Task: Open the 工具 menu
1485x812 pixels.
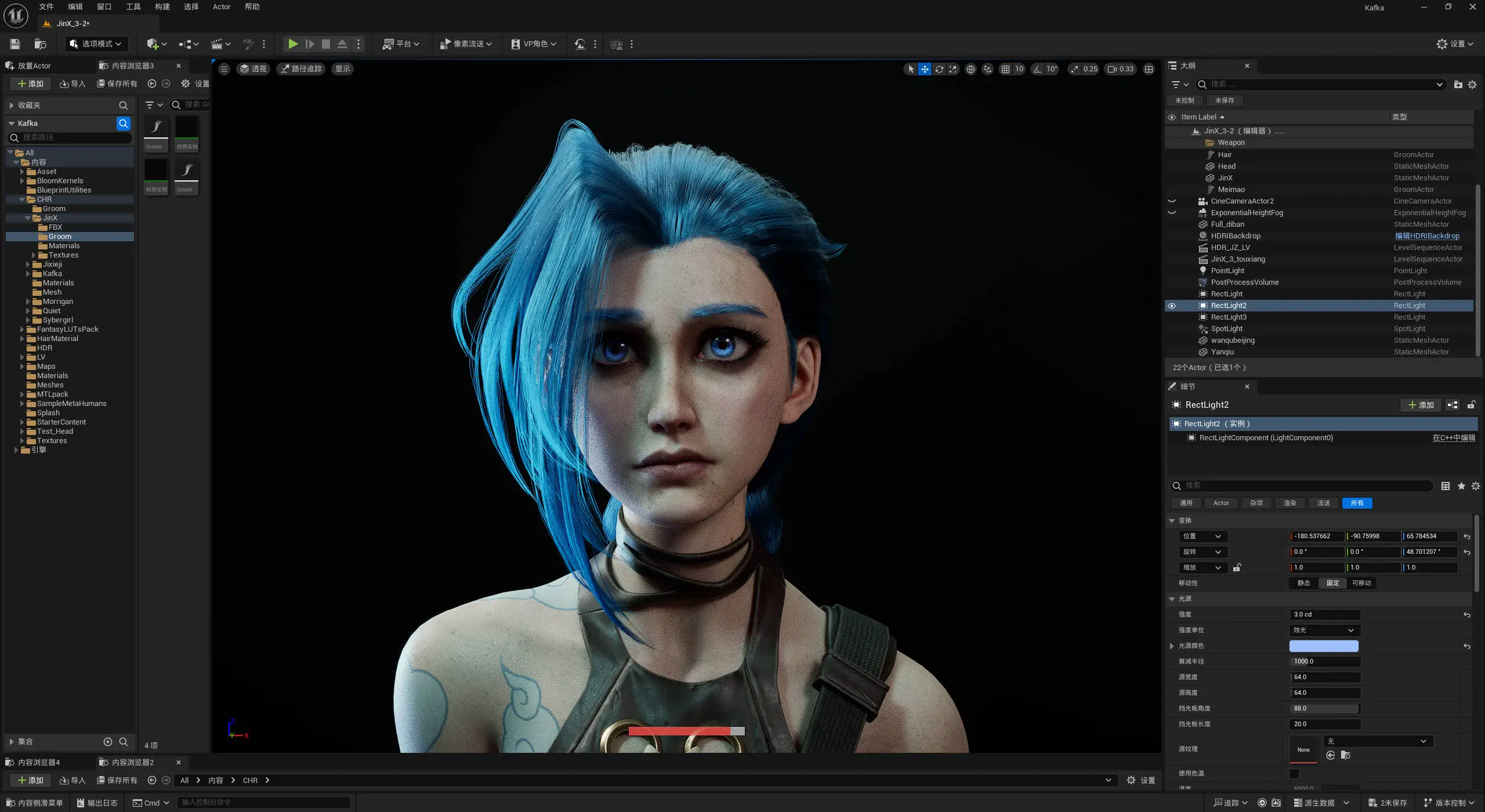Action: click(x=133, y=7)
